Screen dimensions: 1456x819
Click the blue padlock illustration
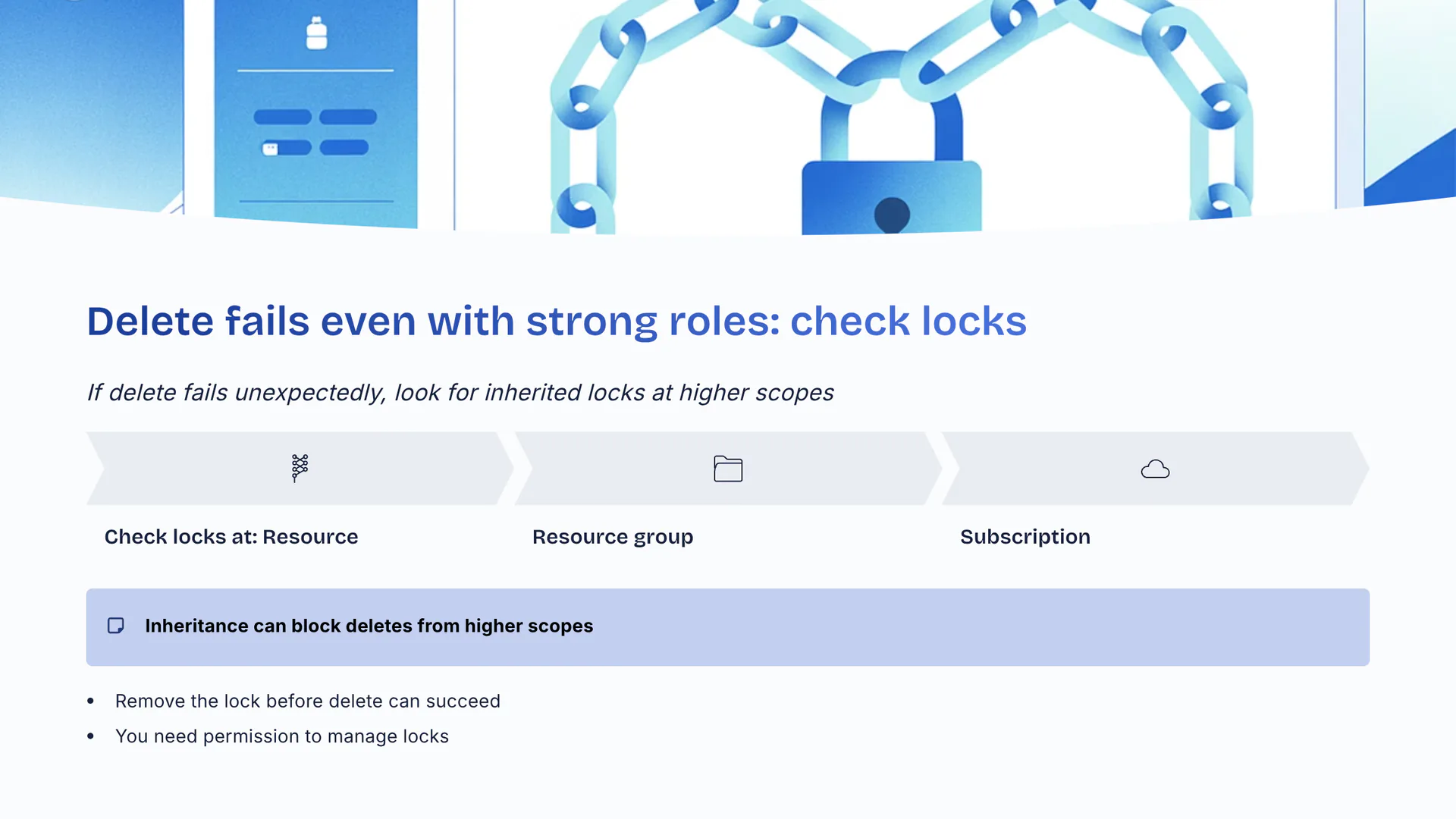coord(891,190)
